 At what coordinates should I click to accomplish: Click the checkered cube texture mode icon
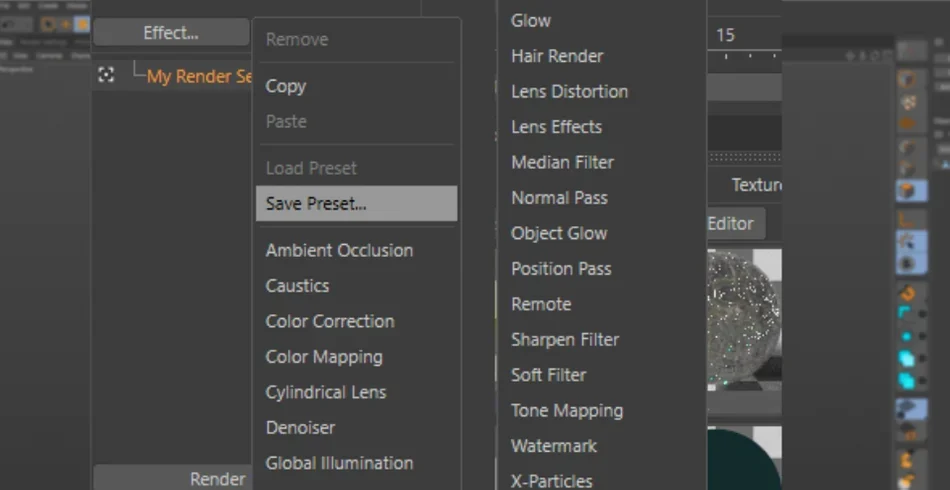pos(908,102)
